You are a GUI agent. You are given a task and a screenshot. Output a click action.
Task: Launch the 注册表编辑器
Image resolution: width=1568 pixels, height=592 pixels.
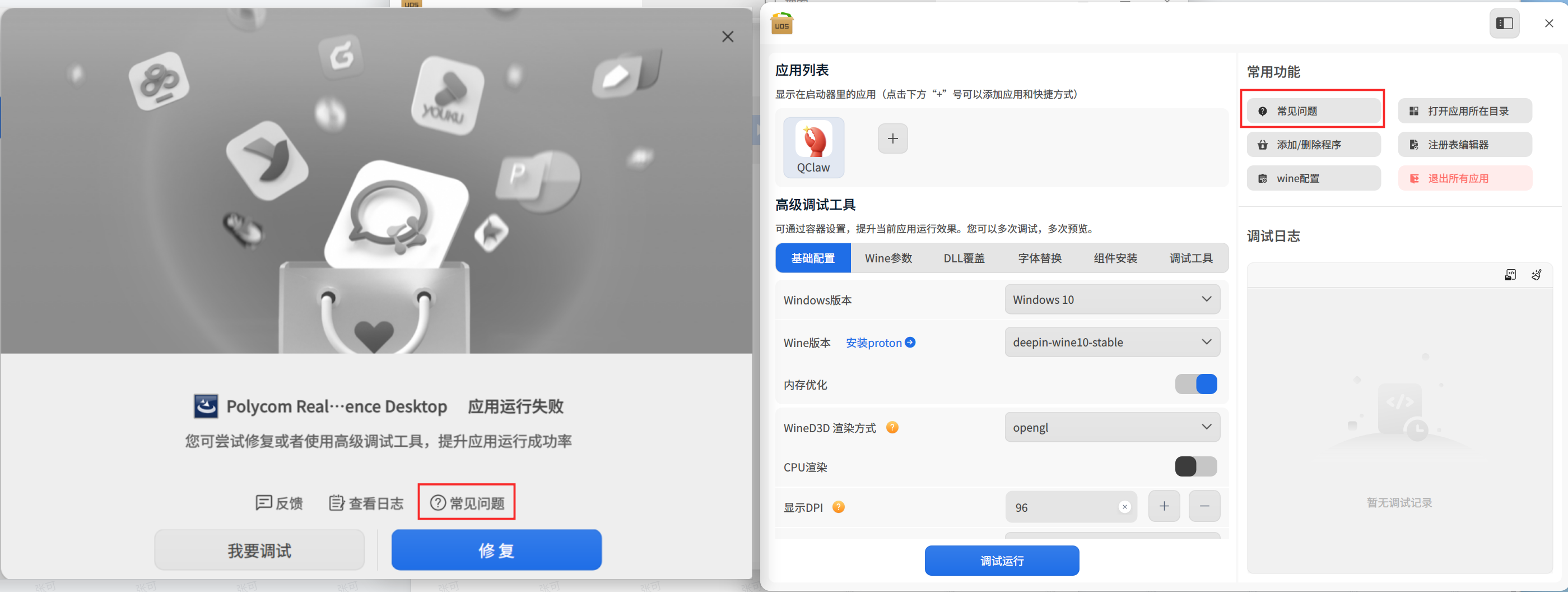(x=1465, y=145)
